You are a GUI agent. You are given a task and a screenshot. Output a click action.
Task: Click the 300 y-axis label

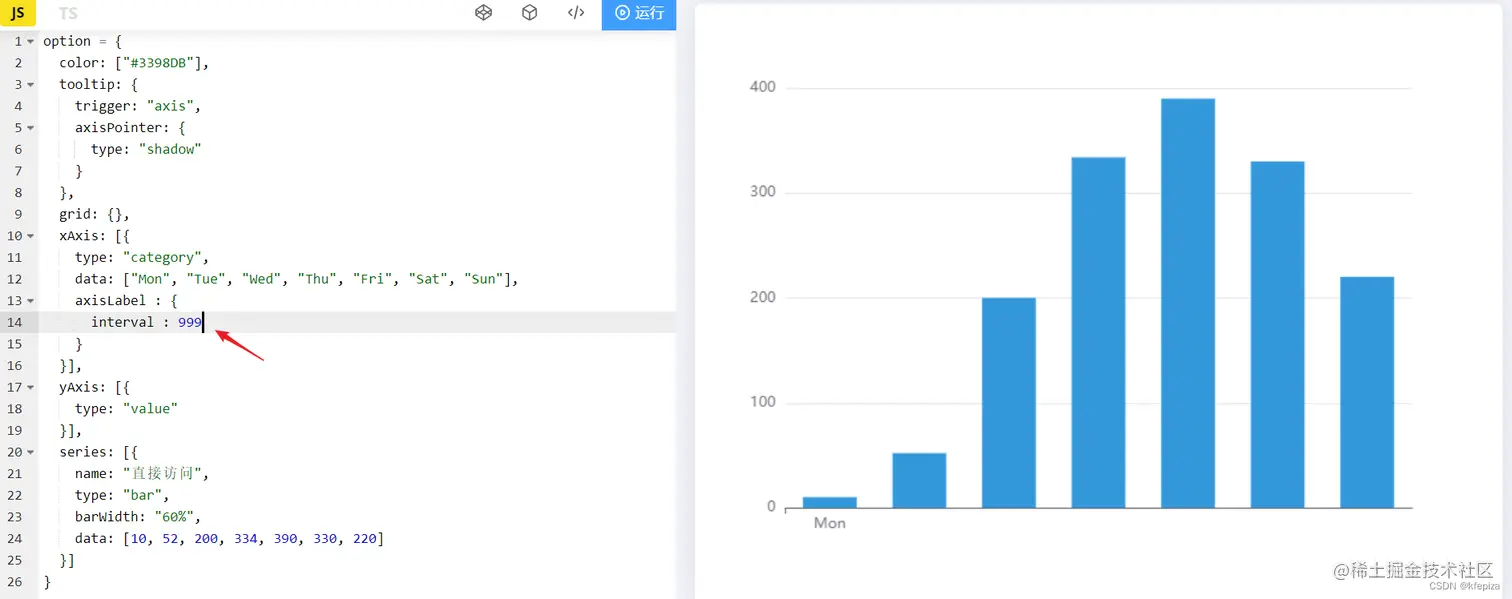[763, 192]
